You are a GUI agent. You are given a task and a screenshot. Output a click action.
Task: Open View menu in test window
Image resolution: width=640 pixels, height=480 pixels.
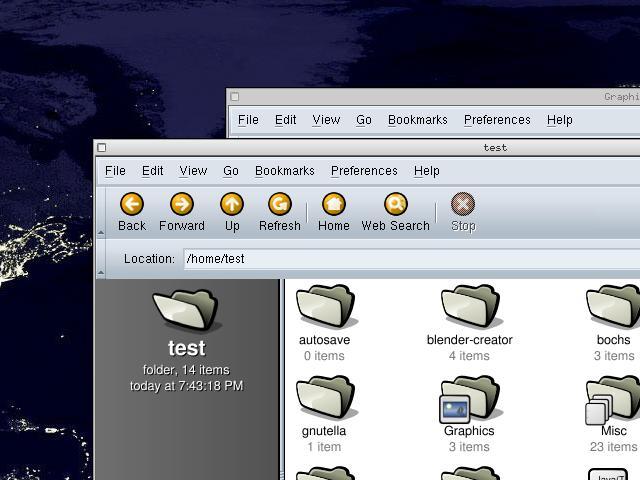(x=193, y=171)
